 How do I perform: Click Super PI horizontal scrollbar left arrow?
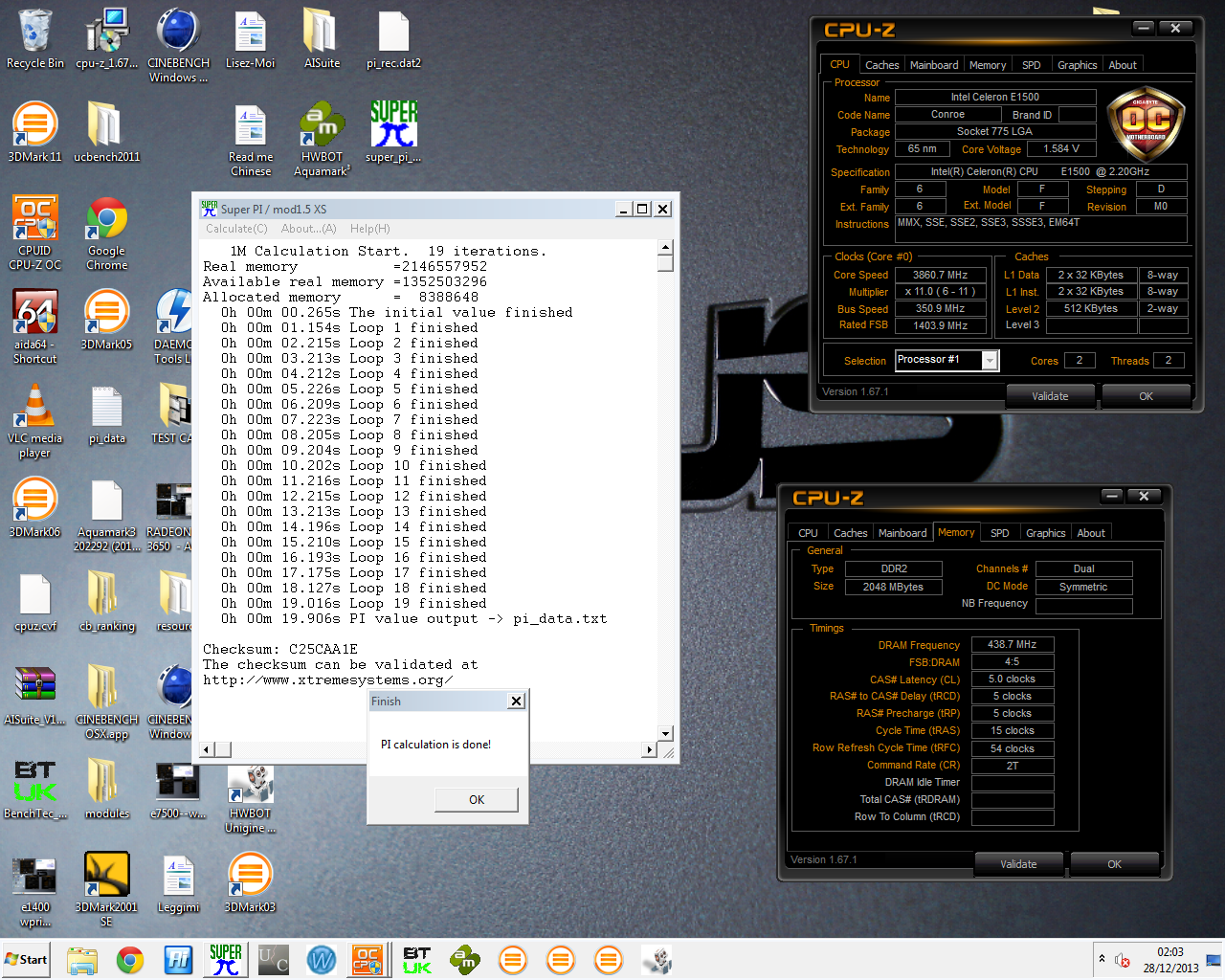click(x=208, y=750)
